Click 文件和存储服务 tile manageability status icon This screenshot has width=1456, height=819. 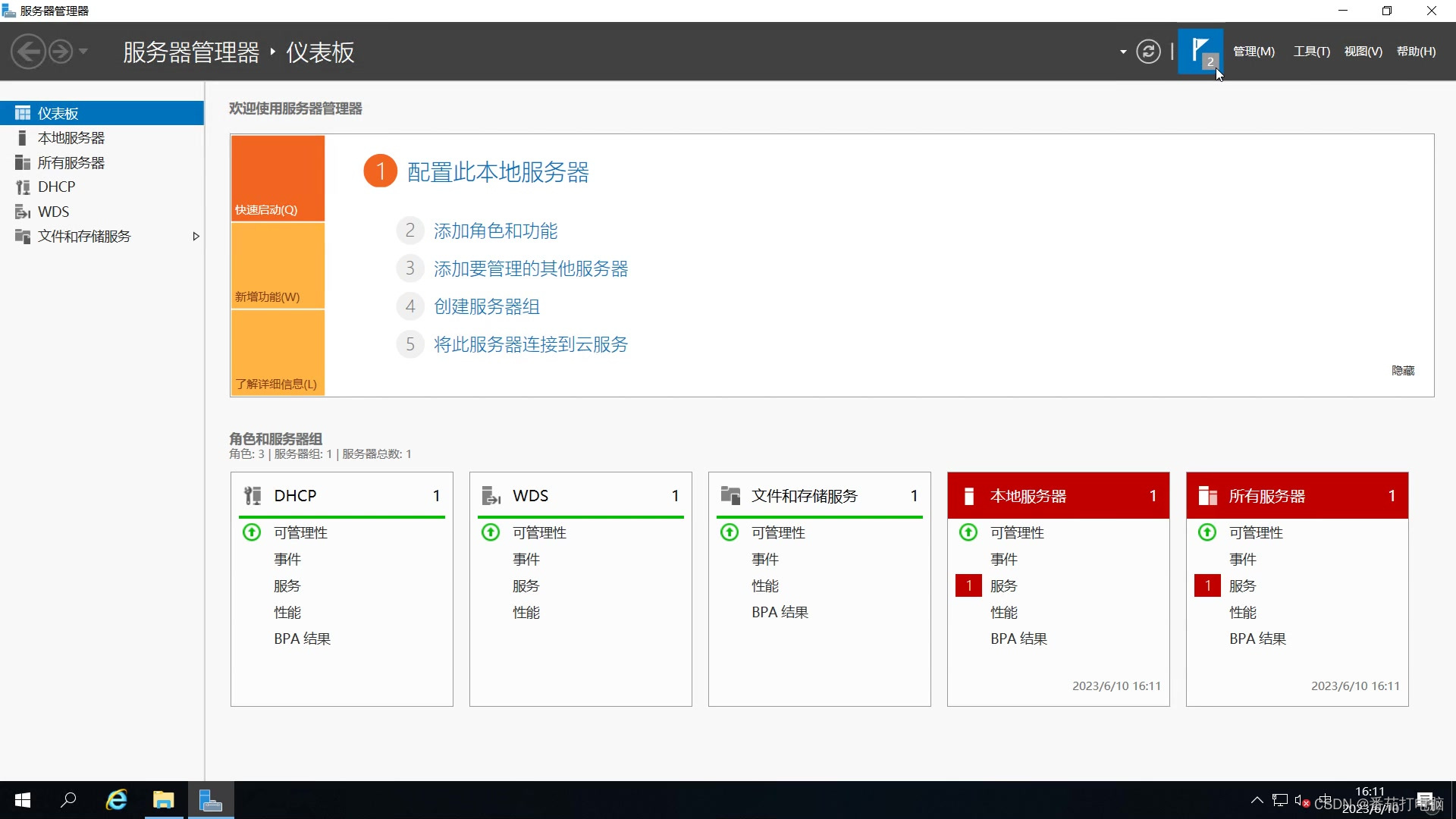[730, 532]
